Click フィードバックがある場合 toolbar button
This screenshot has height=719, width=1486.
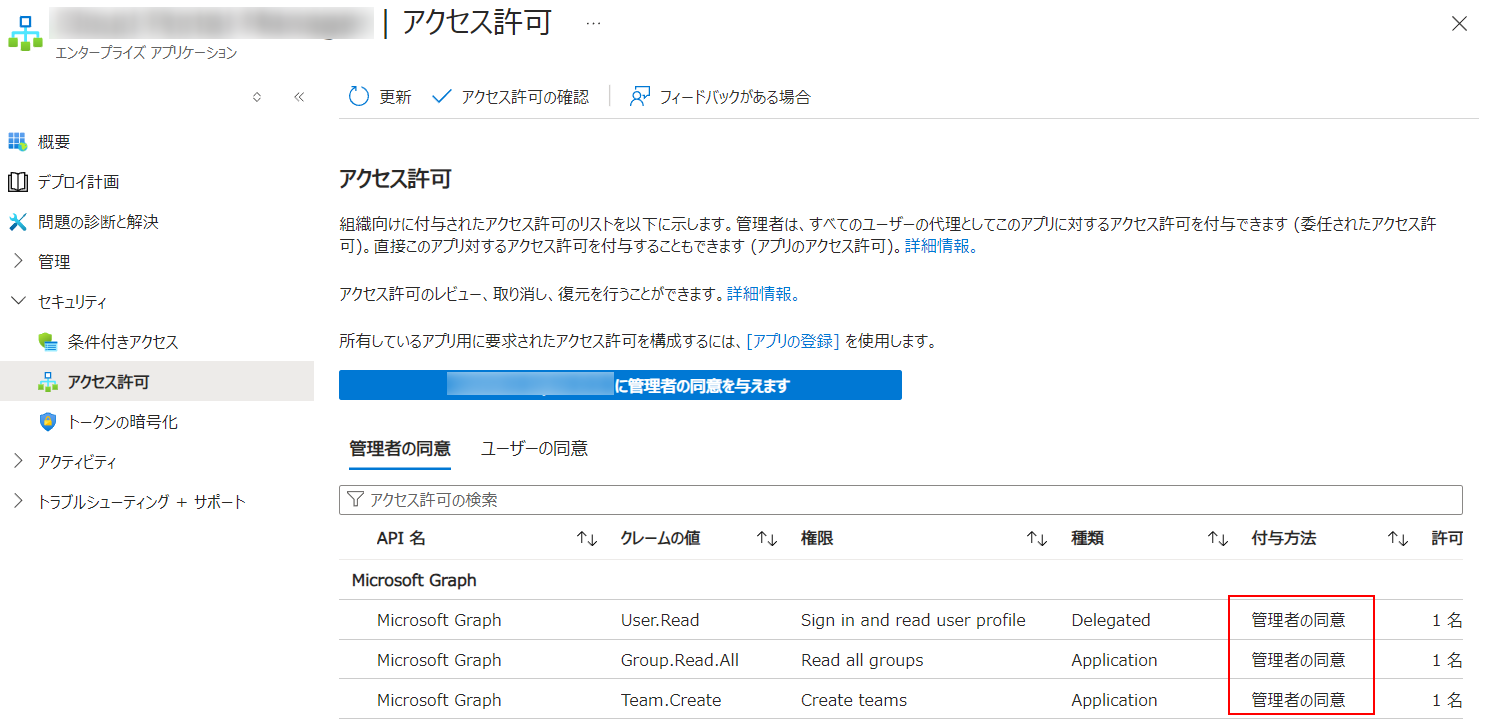(720, 97)
